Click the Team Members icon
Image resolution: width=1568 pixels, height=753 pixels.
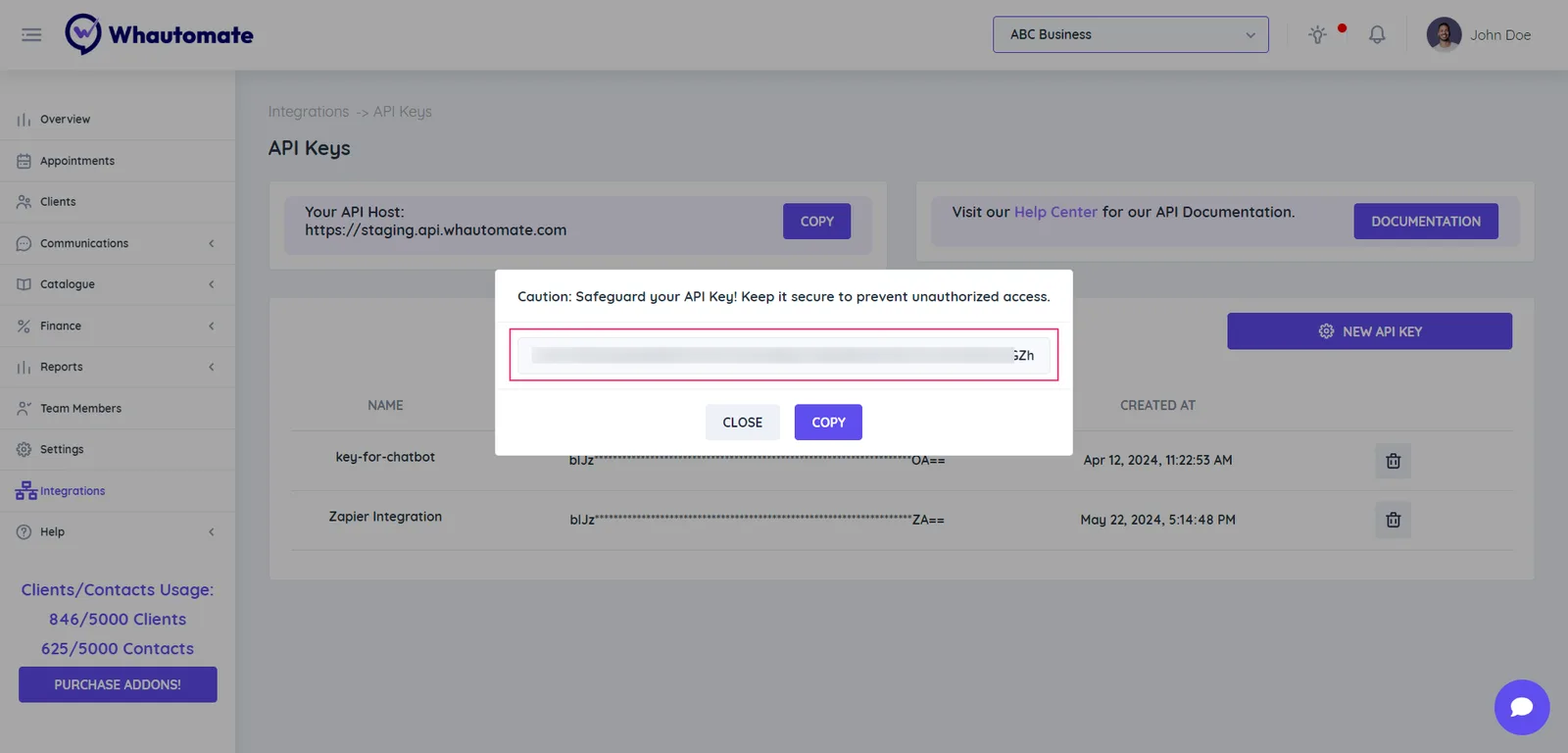pos(24,408)
